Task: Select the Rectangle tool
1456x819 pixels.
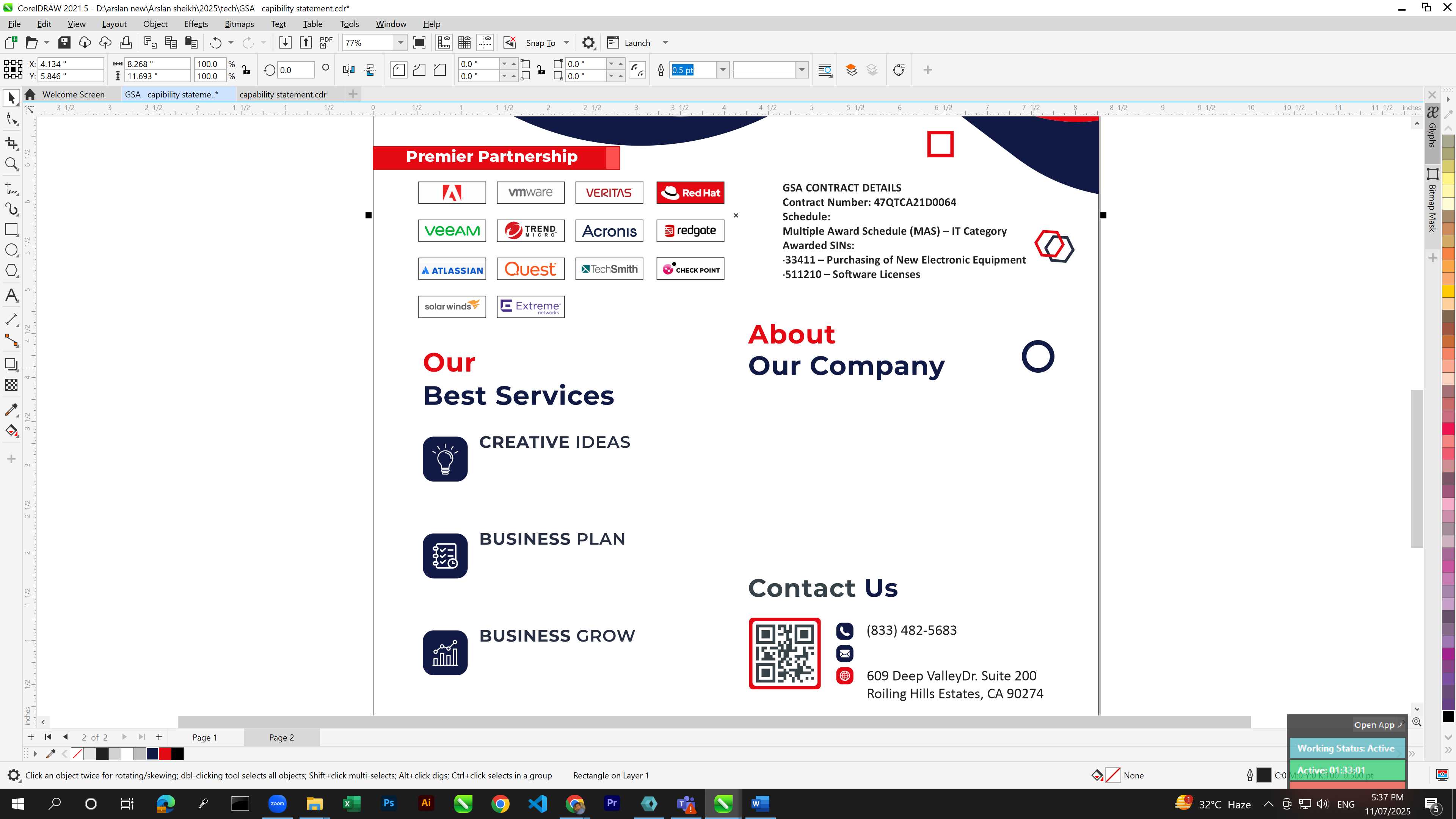Action: pos(11,229)
